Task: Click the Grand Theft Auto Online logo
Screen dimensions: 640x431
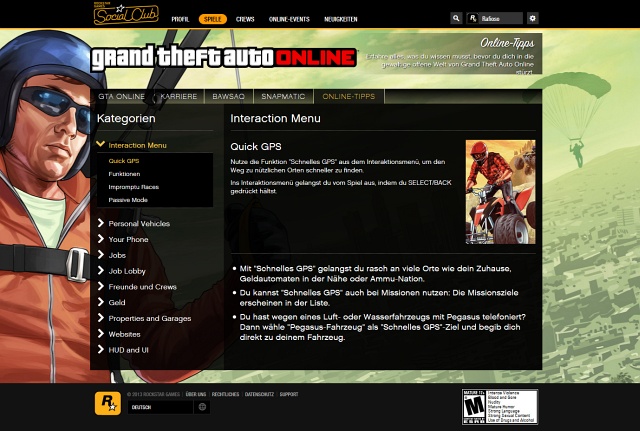Action: pyautogui.click(x=224, y=58)
